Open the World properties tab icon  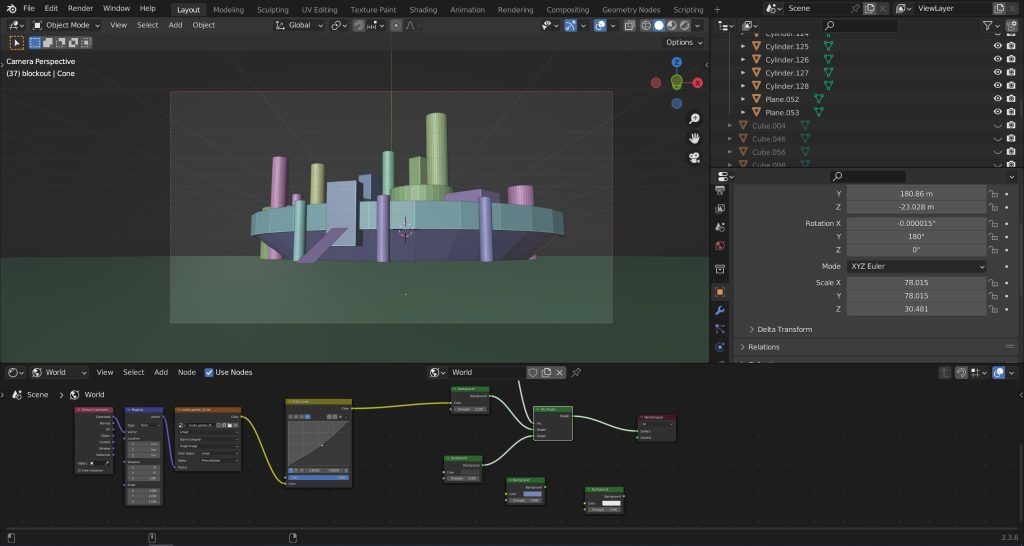(720, 245)
